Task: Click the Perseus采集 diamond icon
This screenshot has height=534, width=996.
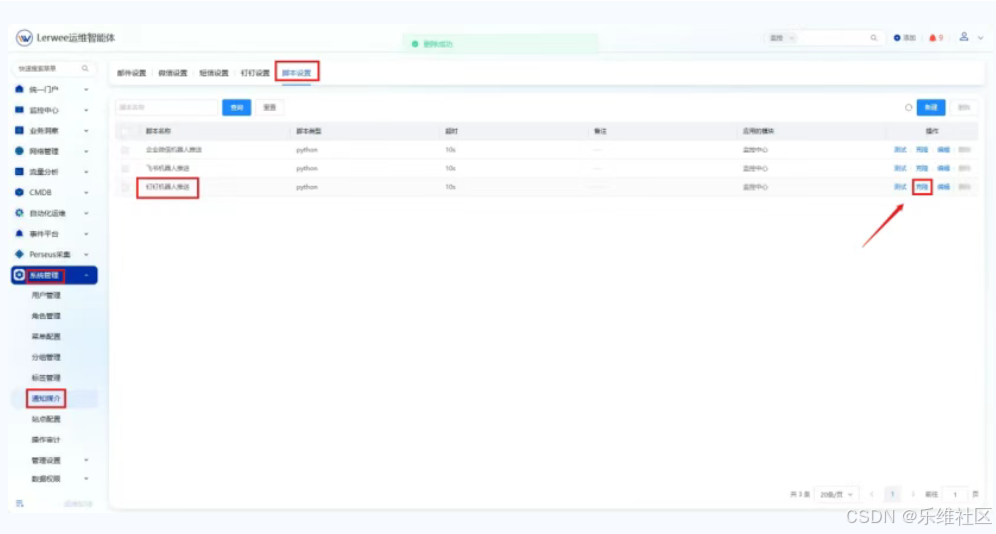Action: pos(19,254)
